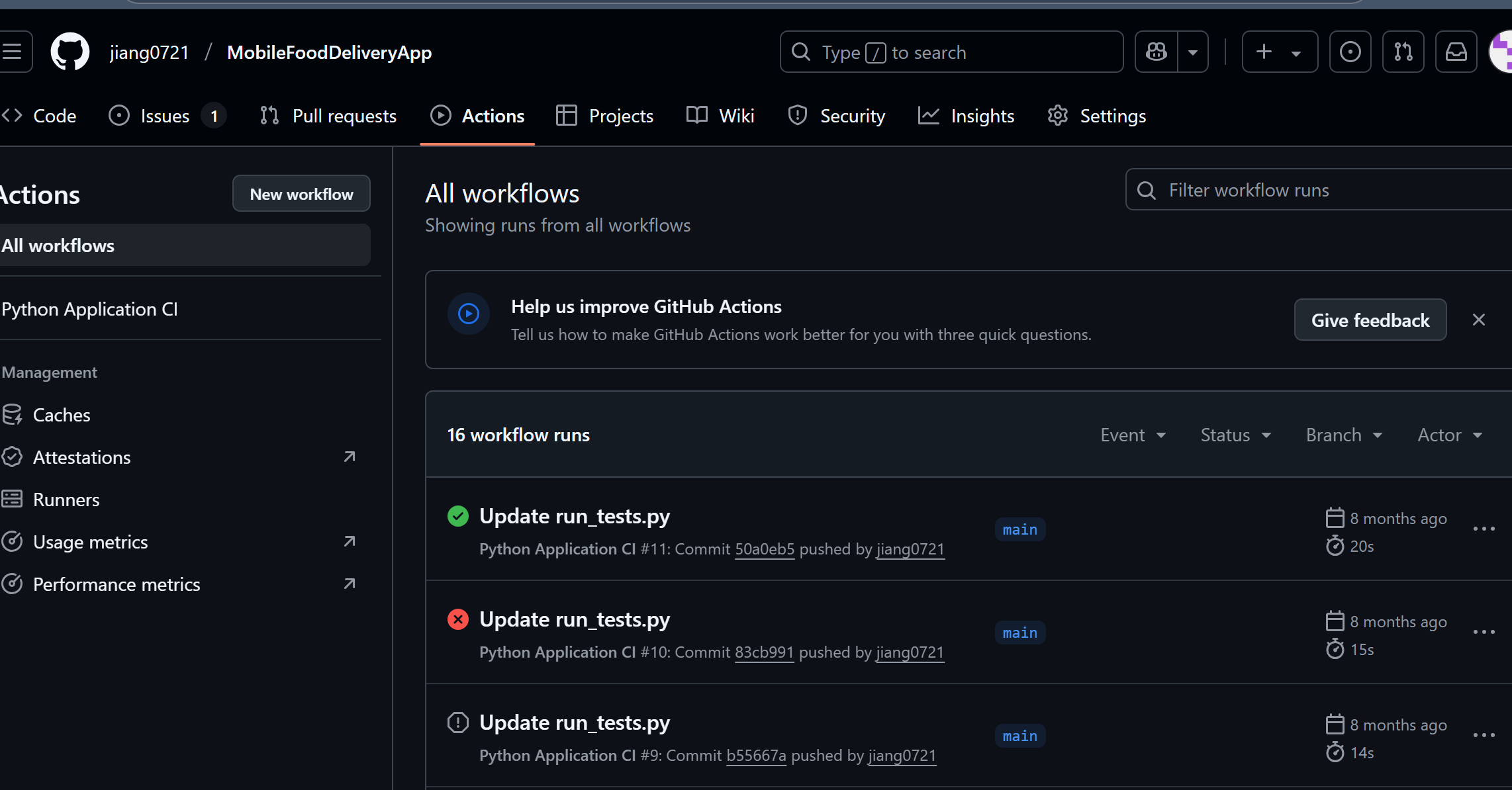Open the Event filter dropdown

[1133, 435]
